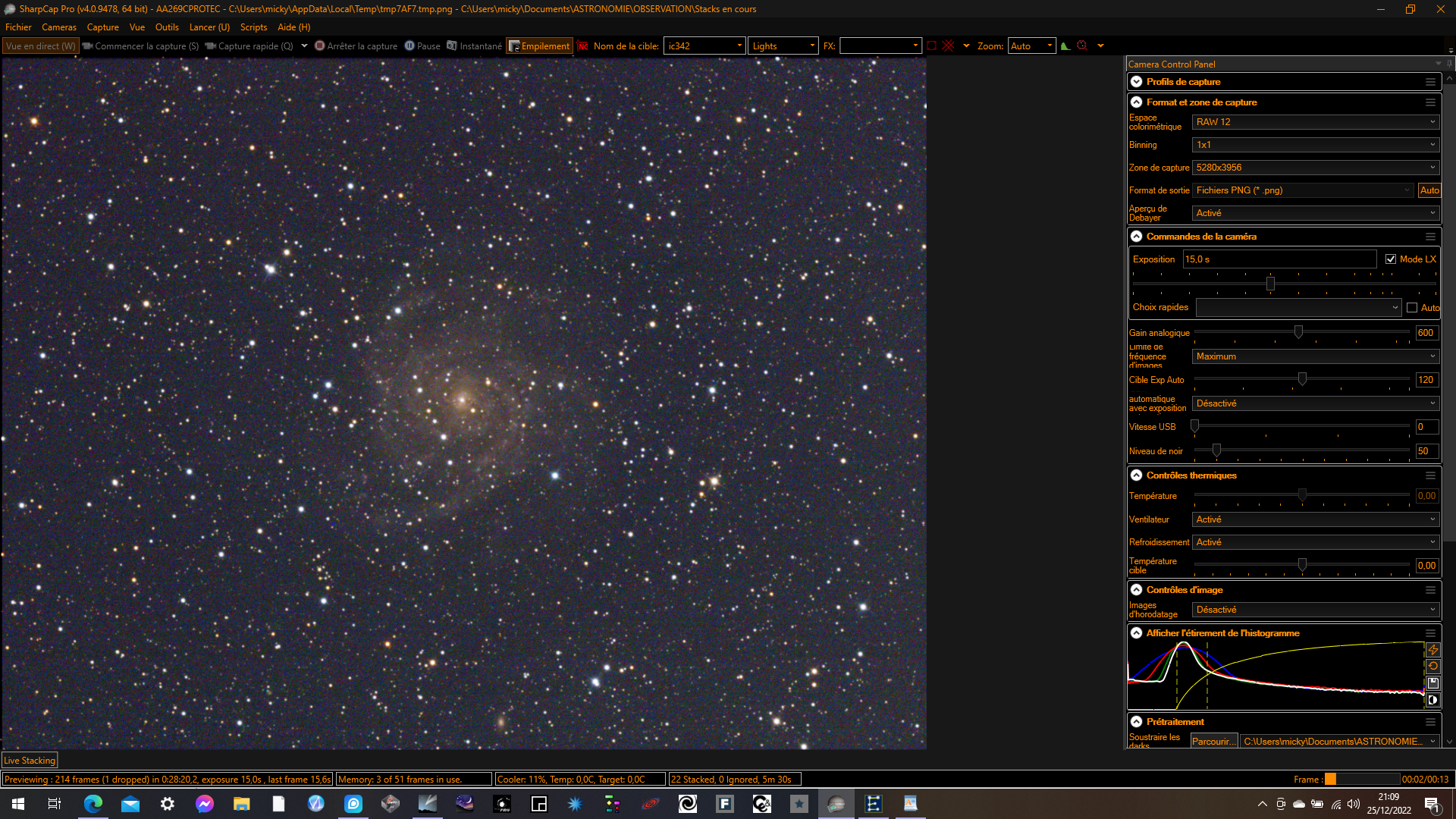Viewport: 1456px width, 819px height.
Task: Click the FX selection area rectangle icon
Action: click(x=931, y=46)
